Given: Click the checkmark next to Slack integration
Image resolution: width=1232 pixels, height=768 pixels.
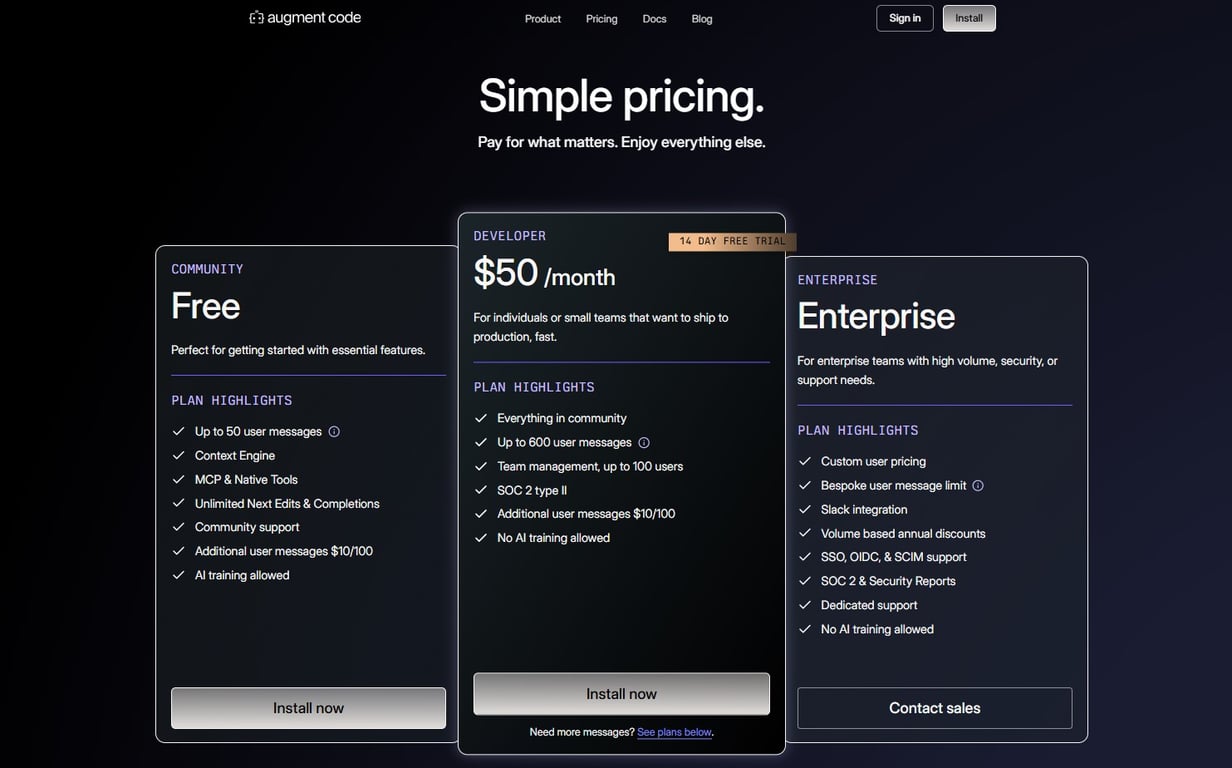Looking at the screenshot, I should [805, 510].
